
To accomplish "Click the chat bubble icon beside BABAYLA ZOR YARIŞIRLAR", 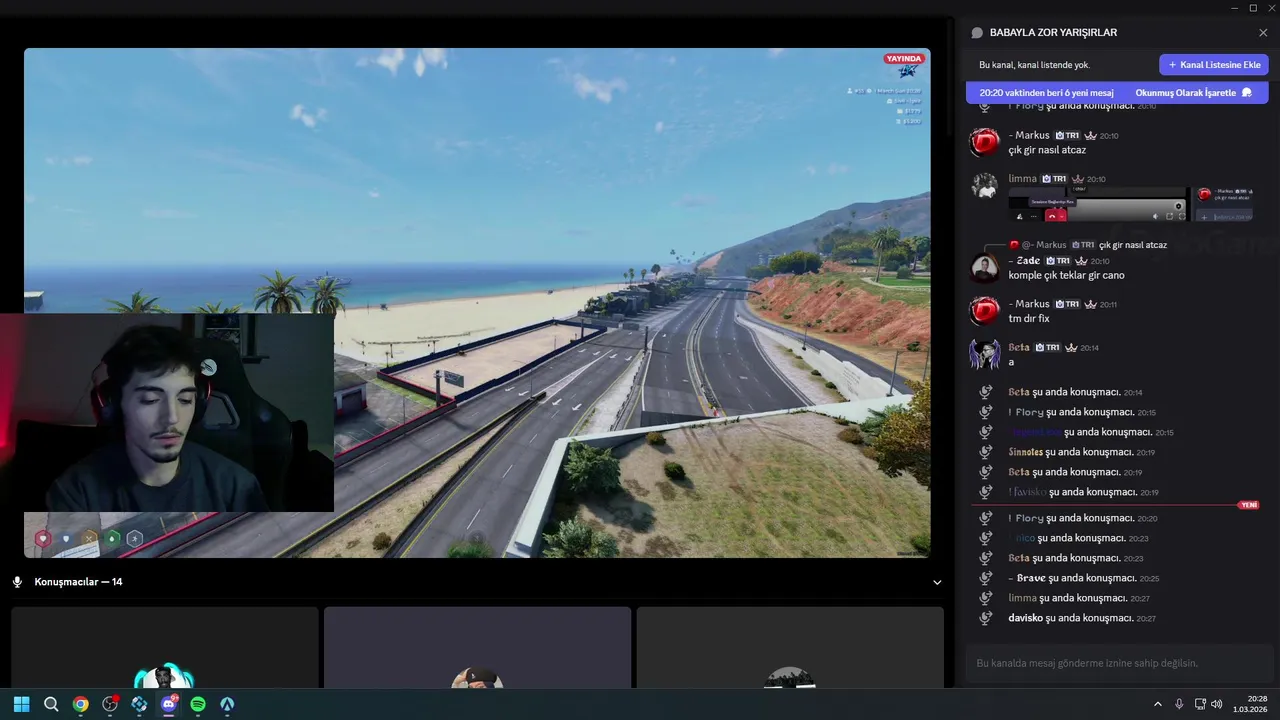I will click(x=977, y=33).
